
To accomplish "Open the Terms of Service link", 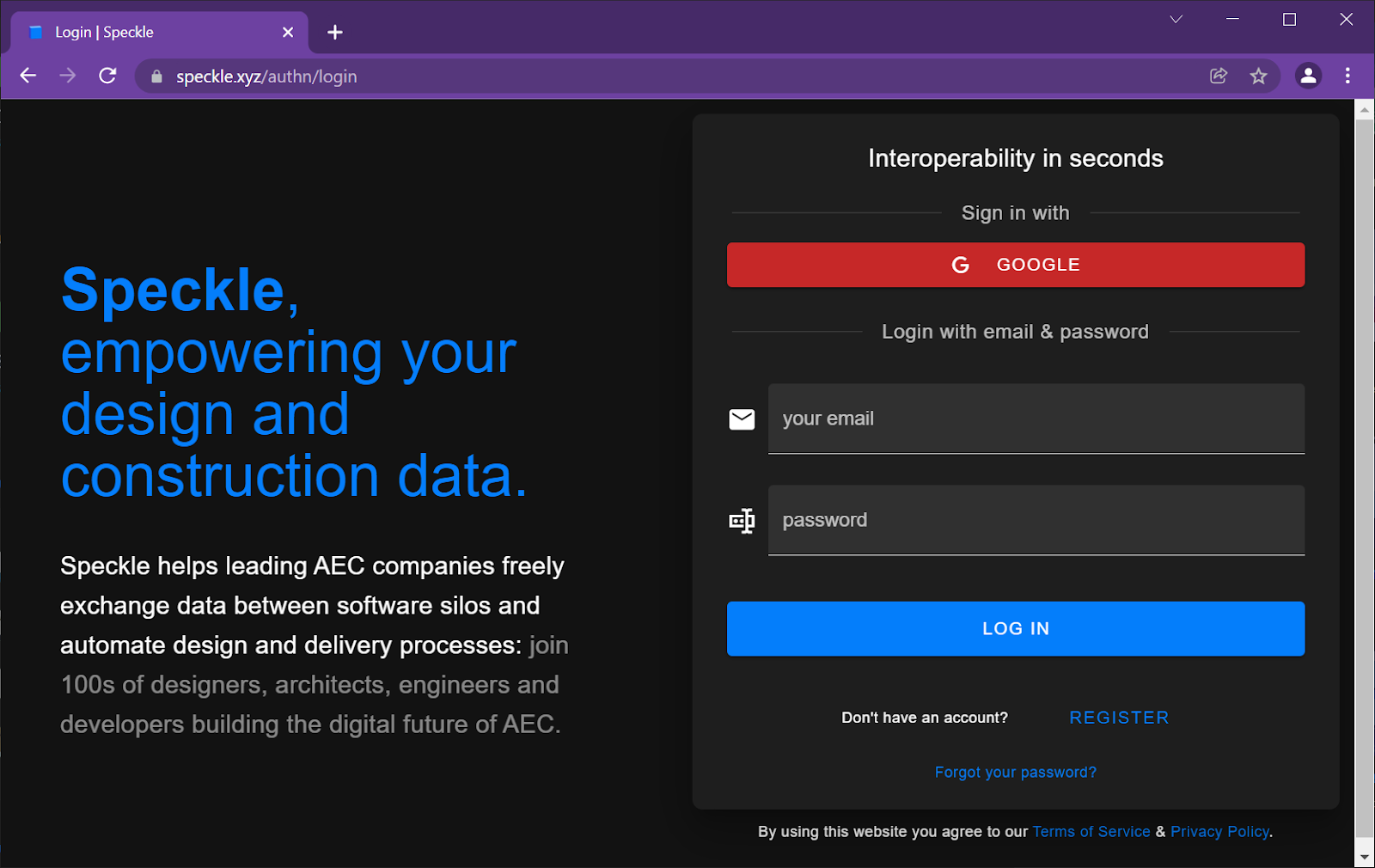I will point(1091,831).
